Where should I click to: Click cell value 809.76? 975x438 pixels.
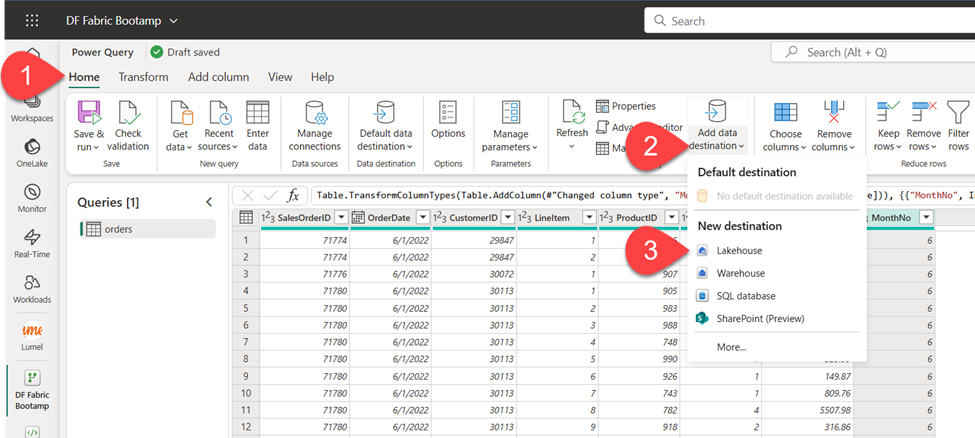[807, 393]
